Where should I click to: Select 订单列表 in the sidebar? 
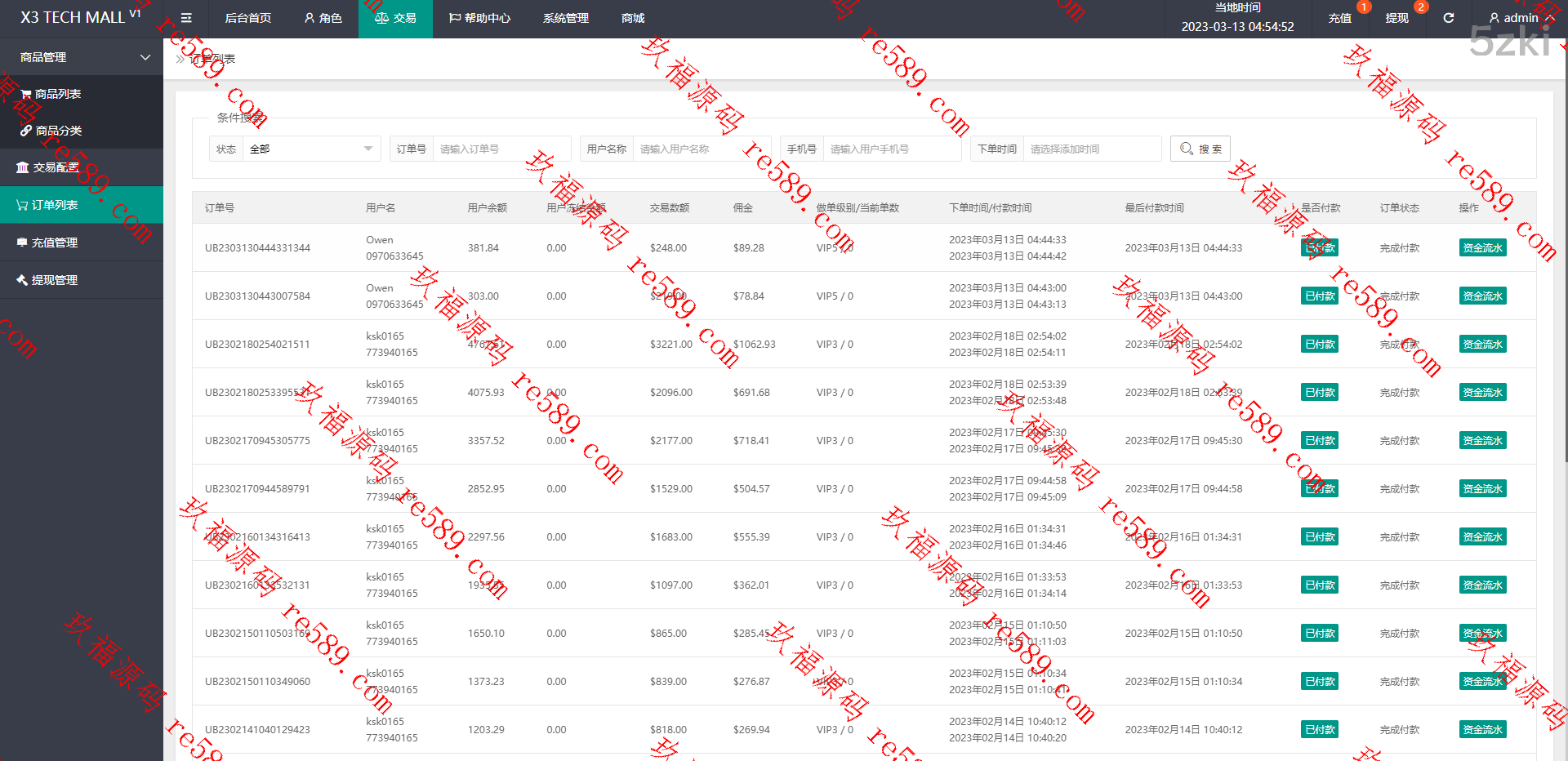pos(54,205)
